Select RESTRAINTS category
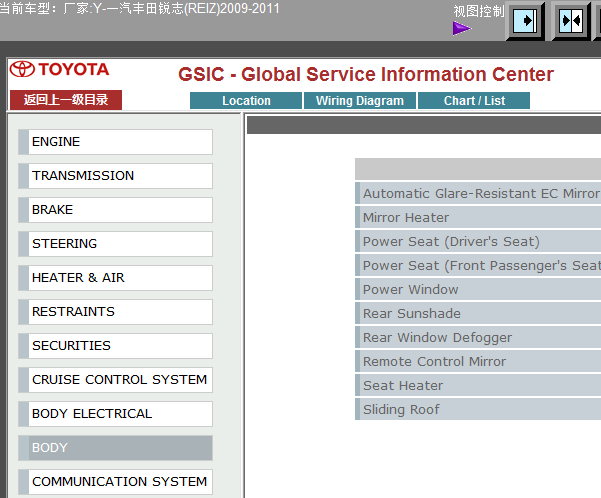Screen dimensions: 601x498 point(115,312)
